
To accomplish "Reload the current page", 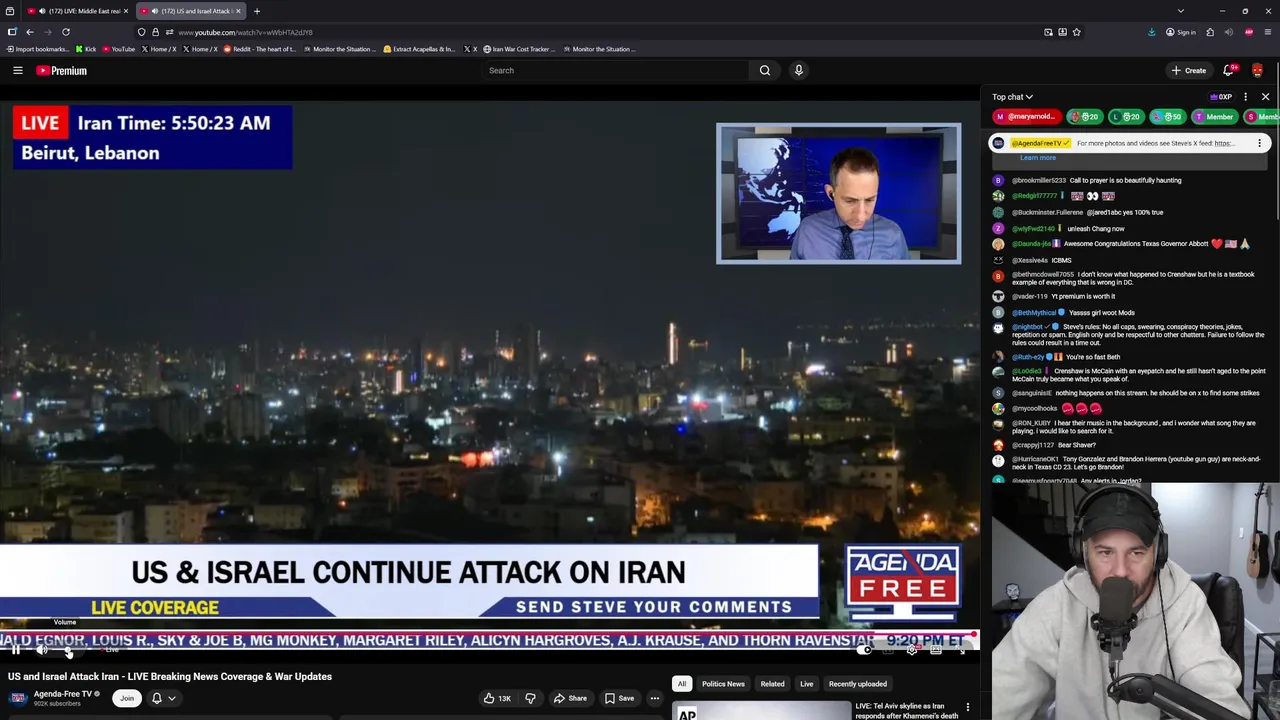I will pyautogui.click(x=66, y=32).
